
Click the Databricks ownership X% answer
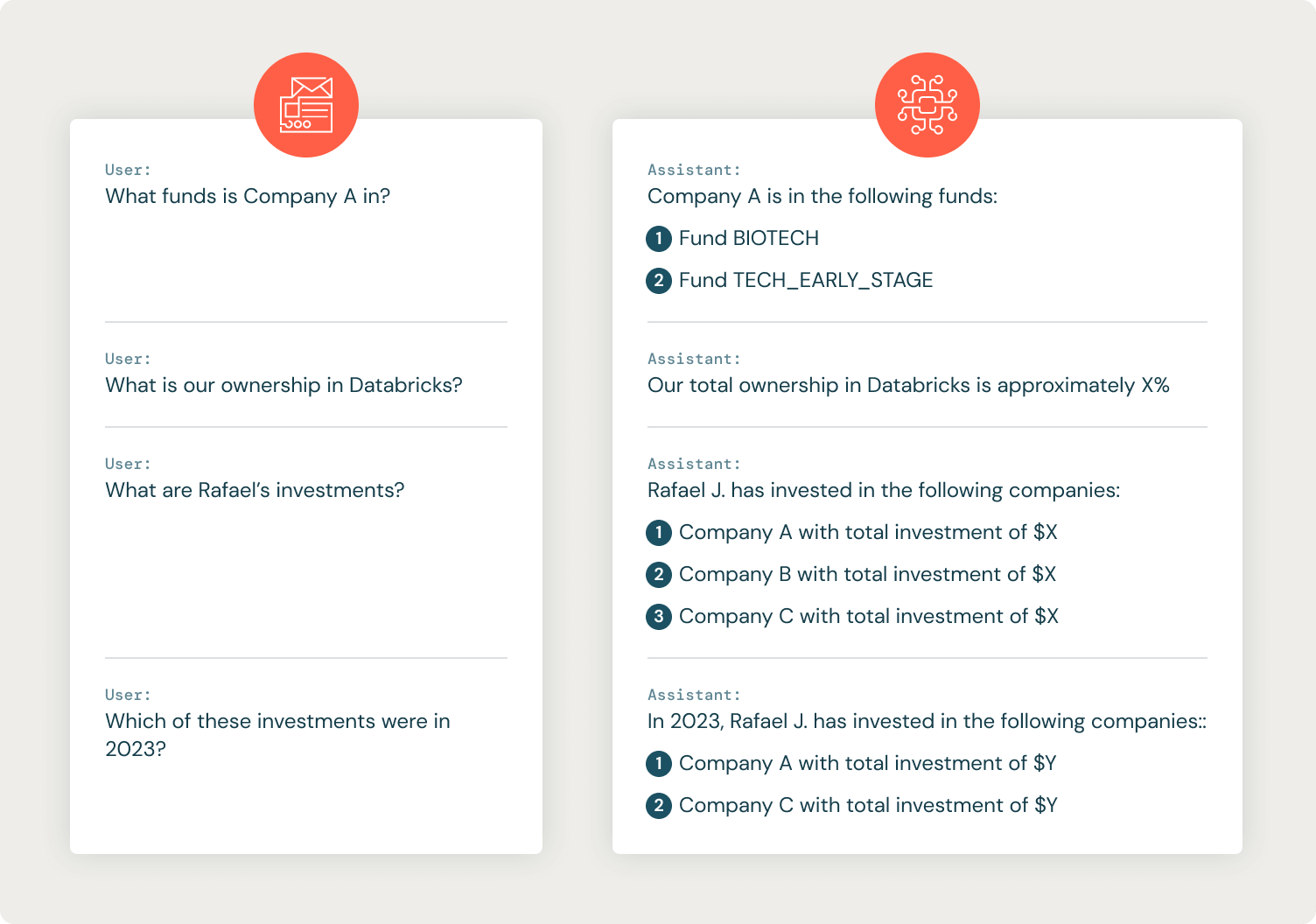(x=908, y=385)
